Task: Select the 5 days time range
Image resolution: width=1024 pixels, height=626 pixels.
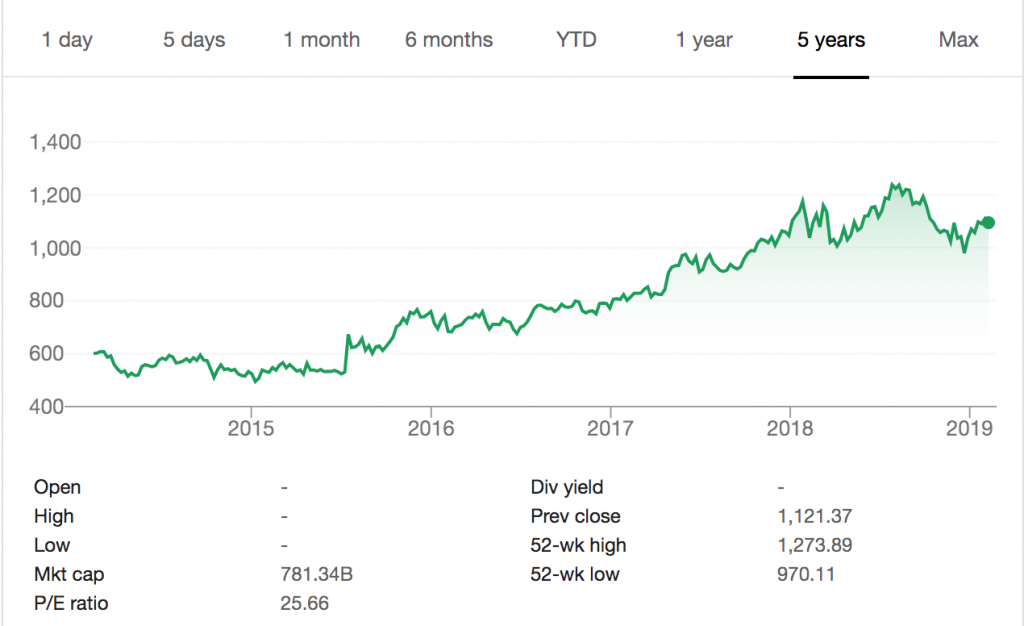Action: [x=192, y=40]
